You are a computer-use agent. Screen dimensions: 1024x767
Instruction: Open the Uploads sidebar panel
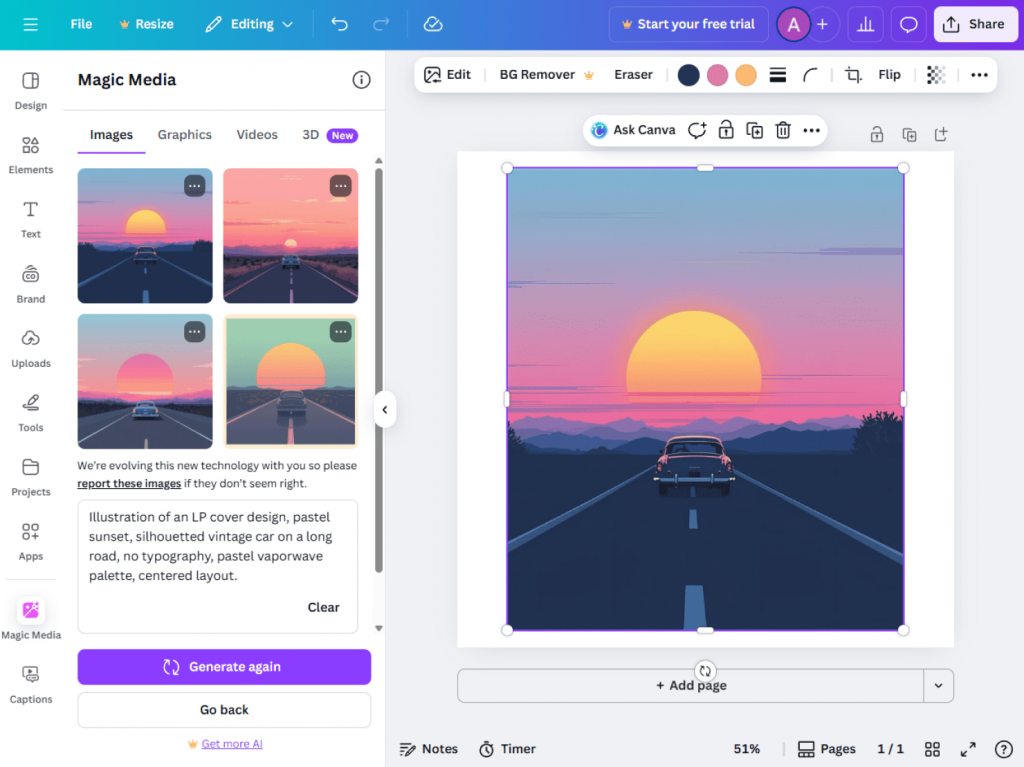click(x=30, y=348)
